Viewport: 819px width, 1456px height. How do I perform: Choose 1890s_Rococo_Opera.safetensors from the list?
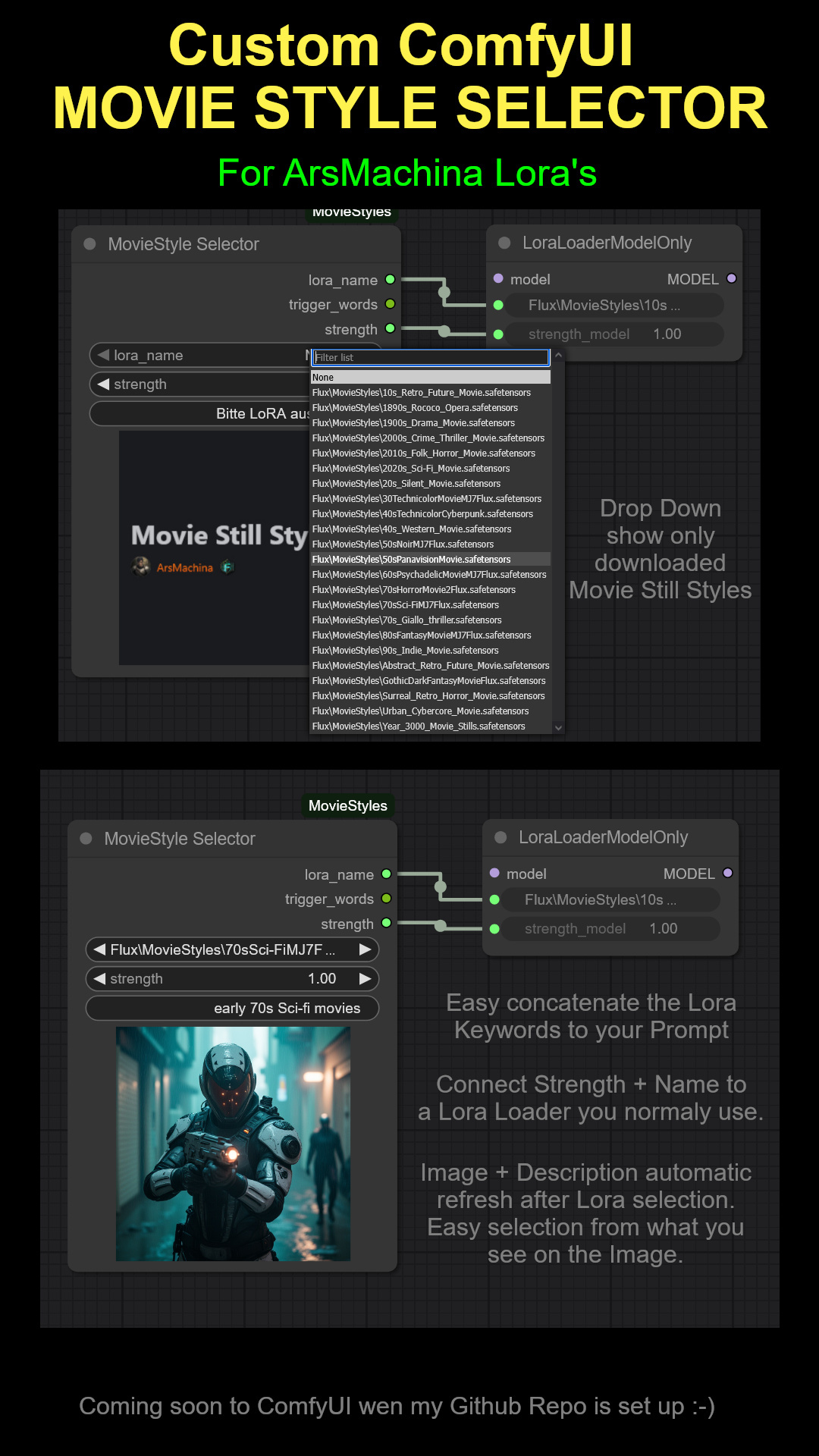(431, 407)
